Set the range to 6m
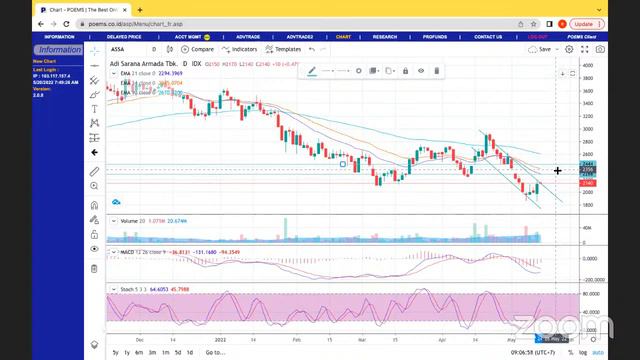Image resolution: width=640 pixels, height=360 pixels. pyautogui.click(x=139, y=352)
